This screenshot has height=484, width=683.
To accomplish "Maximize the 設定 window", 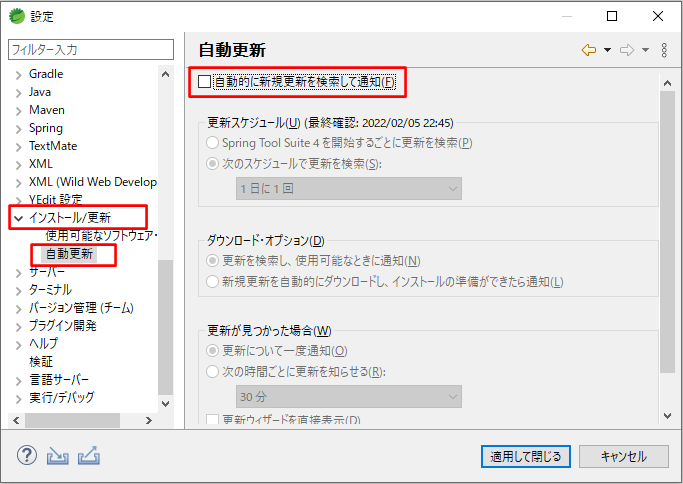I will (x=612, y=16).
